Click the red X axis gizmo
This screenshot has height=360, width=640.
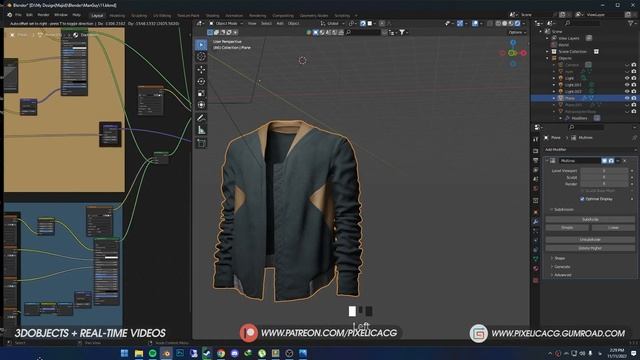click(523, 53)
